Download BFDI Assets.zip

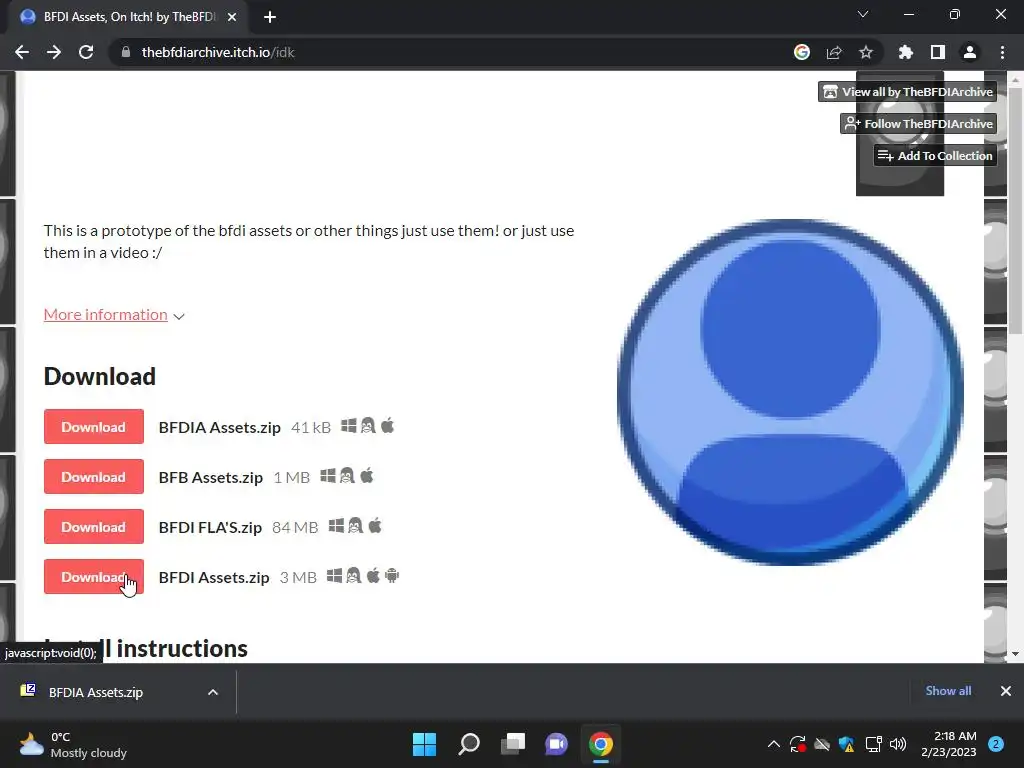pos(93,577)
